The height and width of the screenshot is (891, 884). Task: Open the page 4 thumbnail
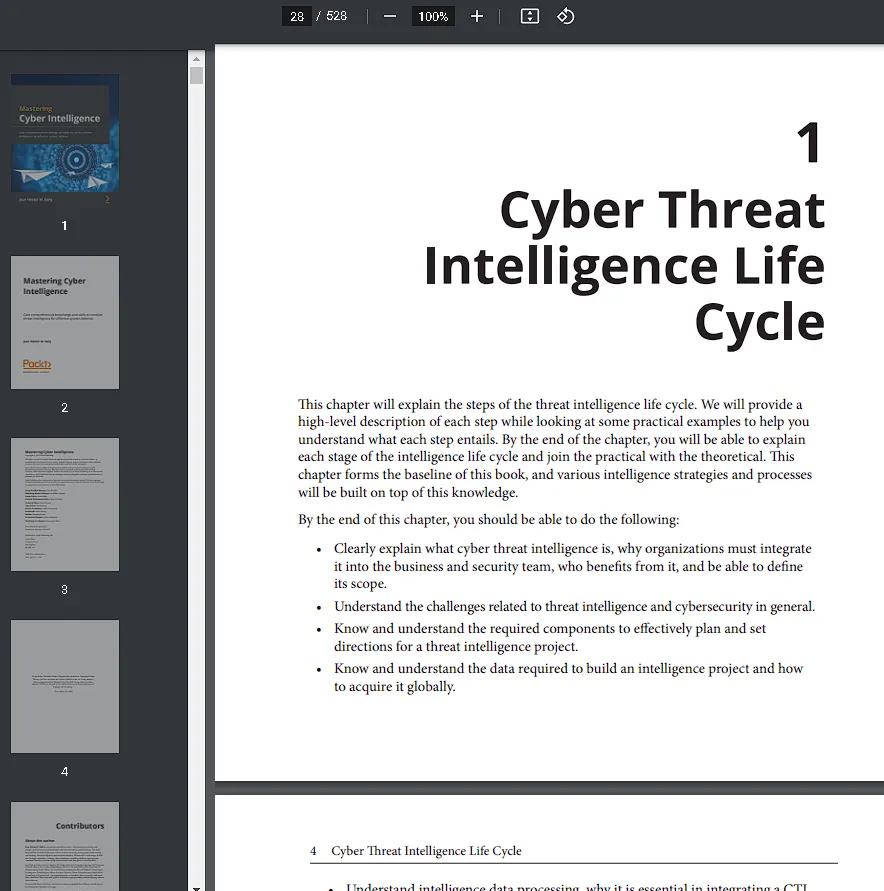pyautogui.click(x=65, y=686)
